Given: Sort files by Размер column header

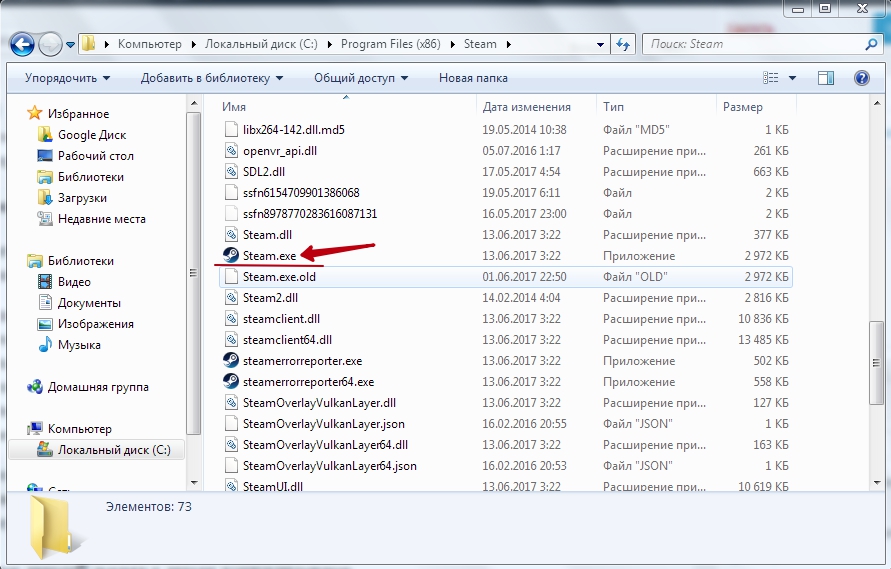Looking at the screenshot, I should [741, 107].
